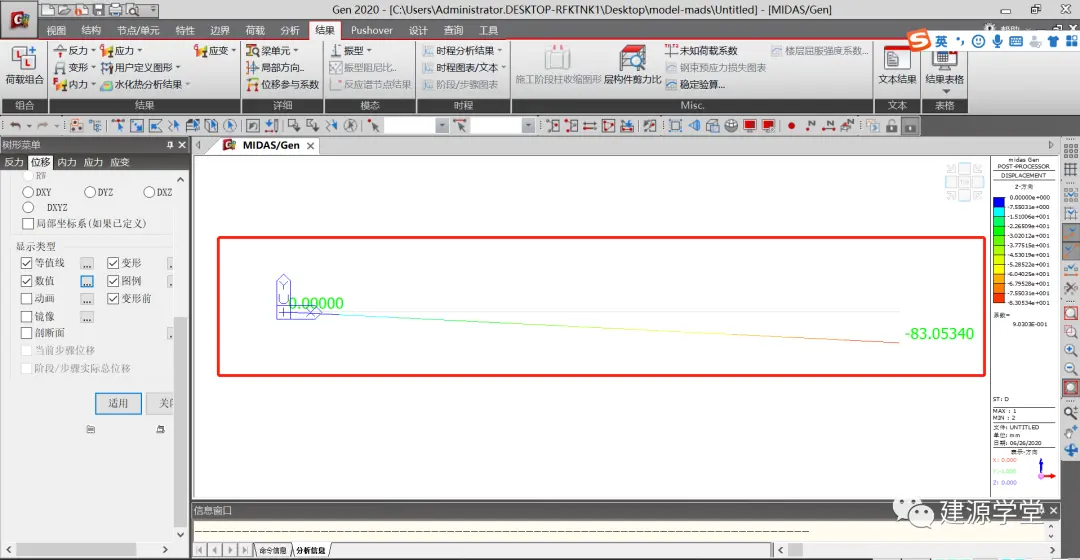
Task: Click the red record dot toolbar icon
Action: 791,125
